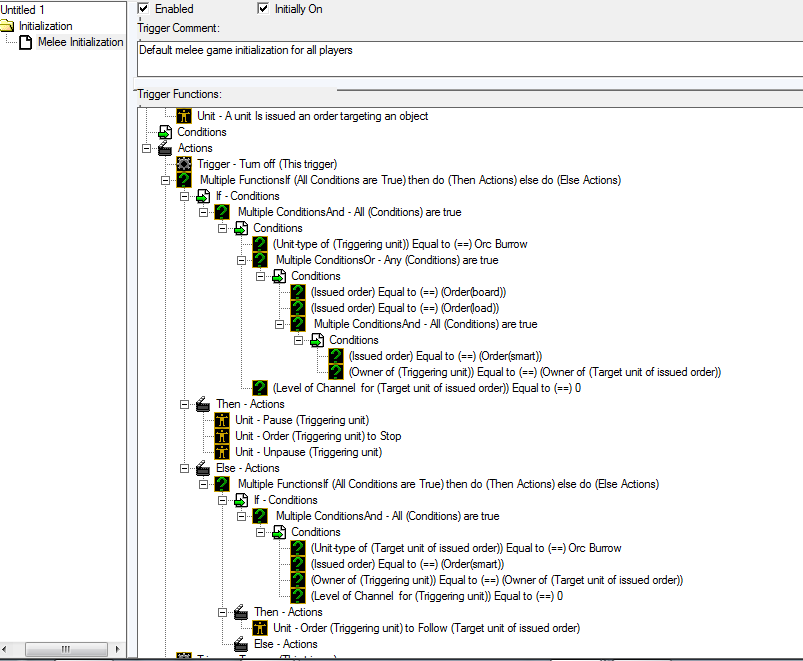Collapse first Multiple ConditionsAnd node
The image size is (803, 661).
tap(203, 212)
